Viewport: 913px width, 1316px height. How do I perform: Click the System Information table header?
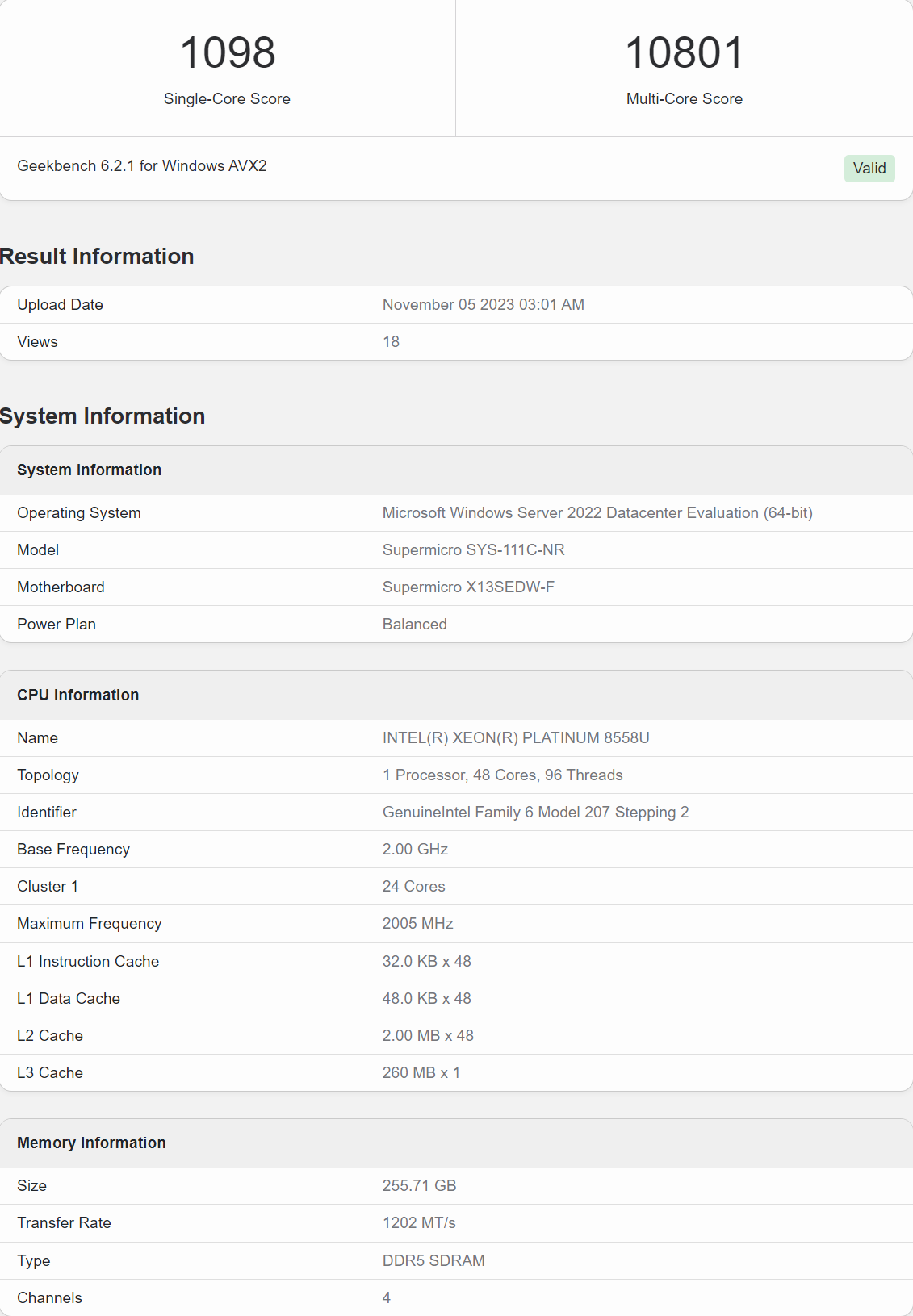tap(90, 470)
